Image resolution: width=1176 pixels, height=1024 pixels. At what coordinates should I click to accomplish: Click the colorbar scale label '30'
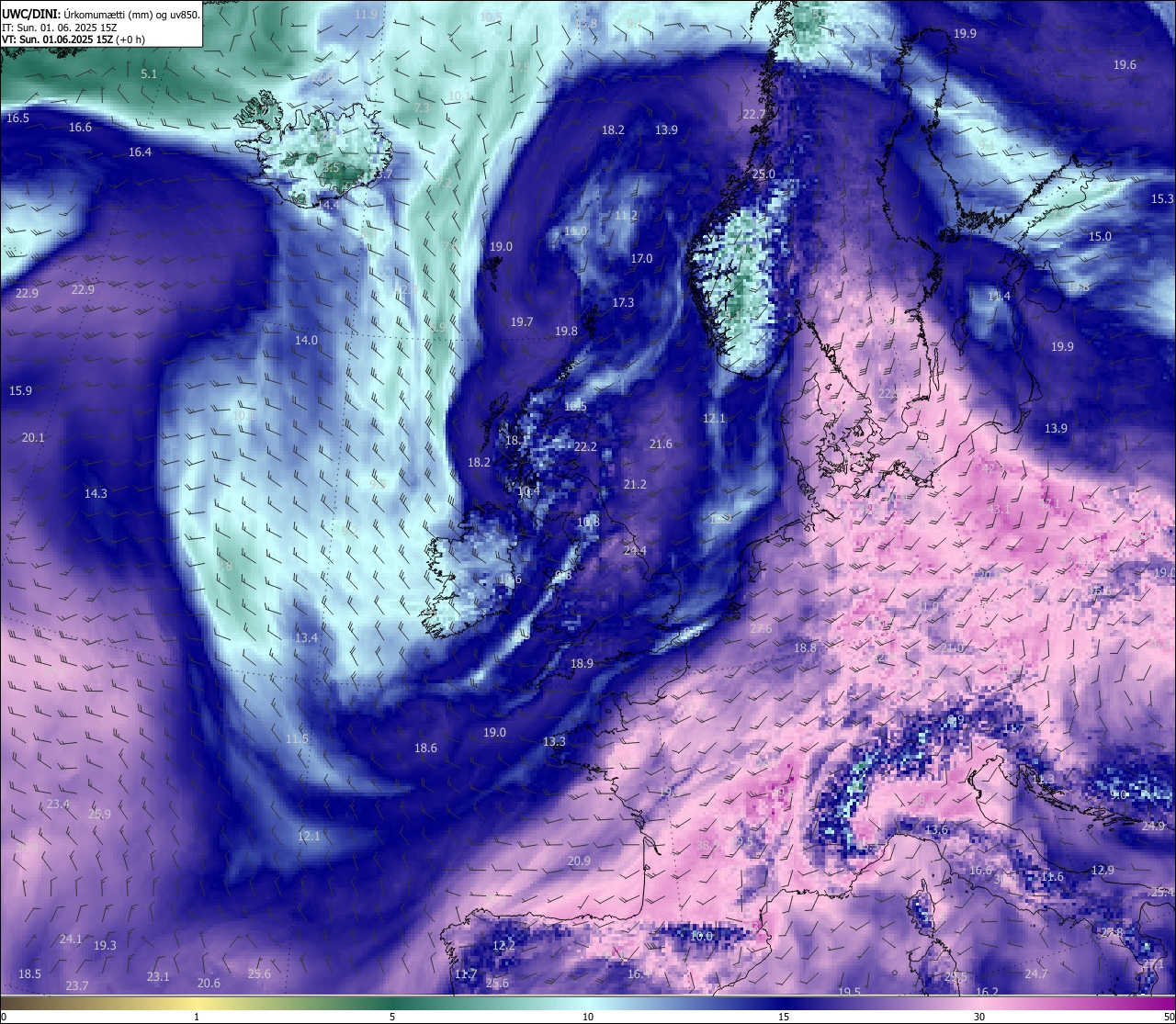pyautogui.click(x=979, y=1017)
